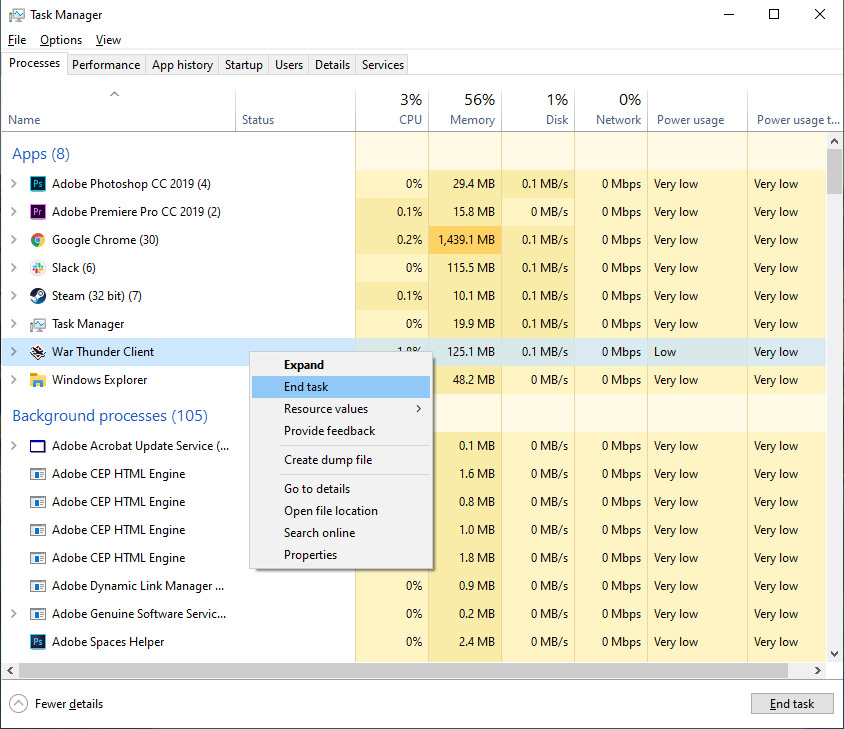
Task: Choose Open file location
Action: (341, 511)
